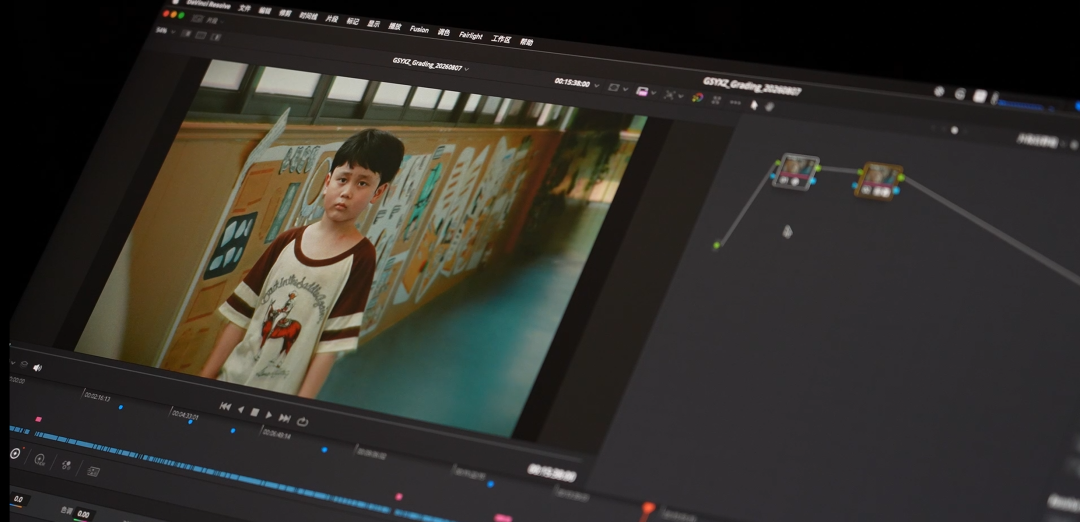Open the viewer three-dot options menu

coord(735,103)
